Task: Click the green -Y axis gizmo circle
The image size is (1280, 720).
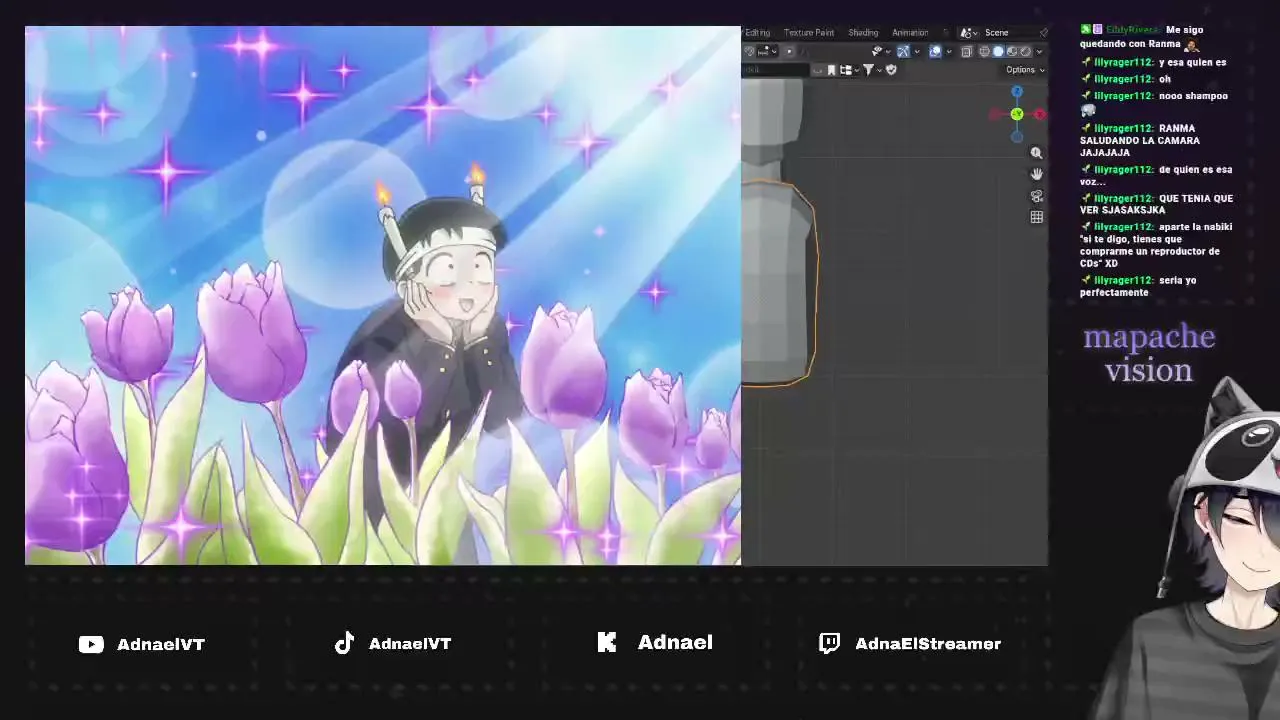Action: [1017, 114]
